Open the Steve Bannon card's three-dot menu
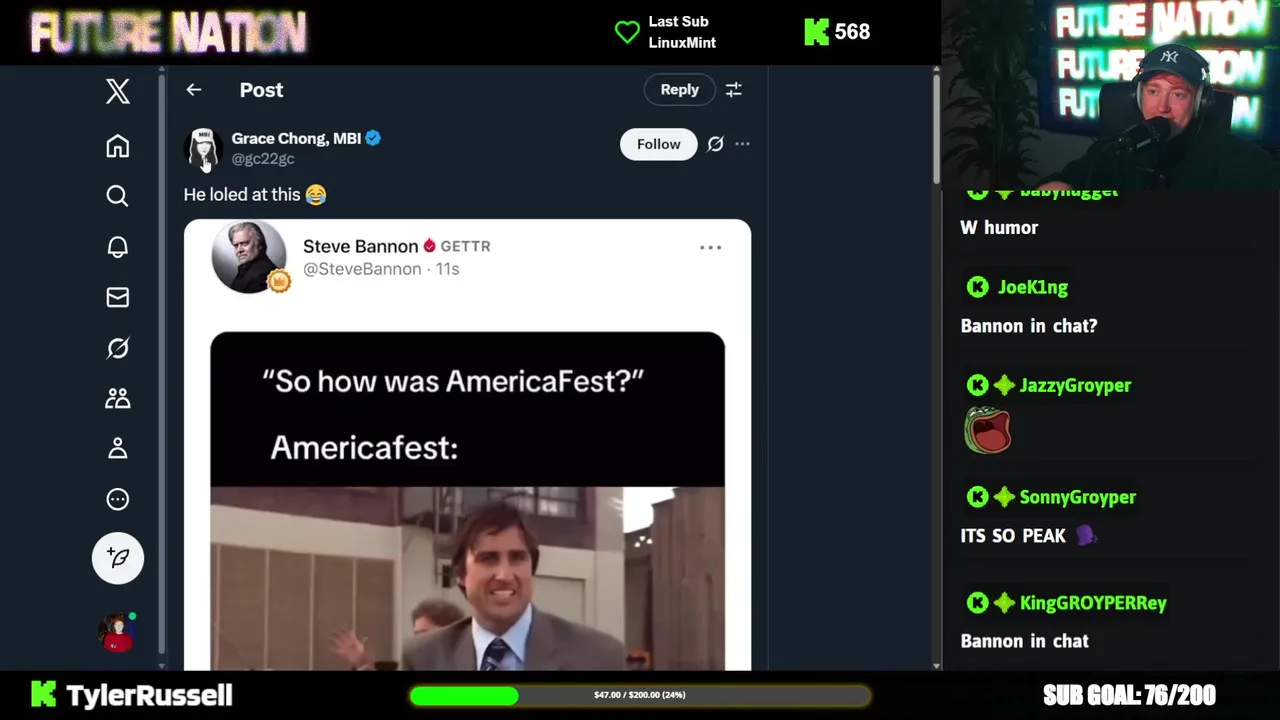 [x=710, y=247]
